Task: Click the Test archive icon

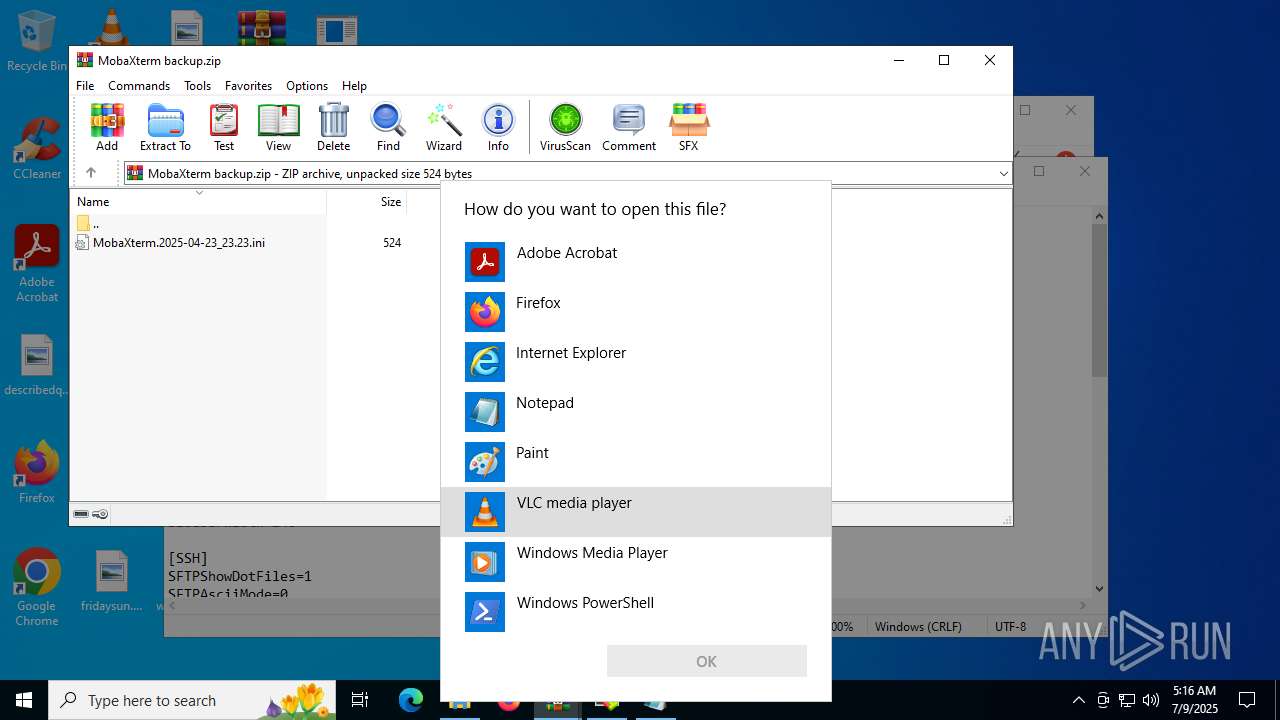Action: [224, 127]
